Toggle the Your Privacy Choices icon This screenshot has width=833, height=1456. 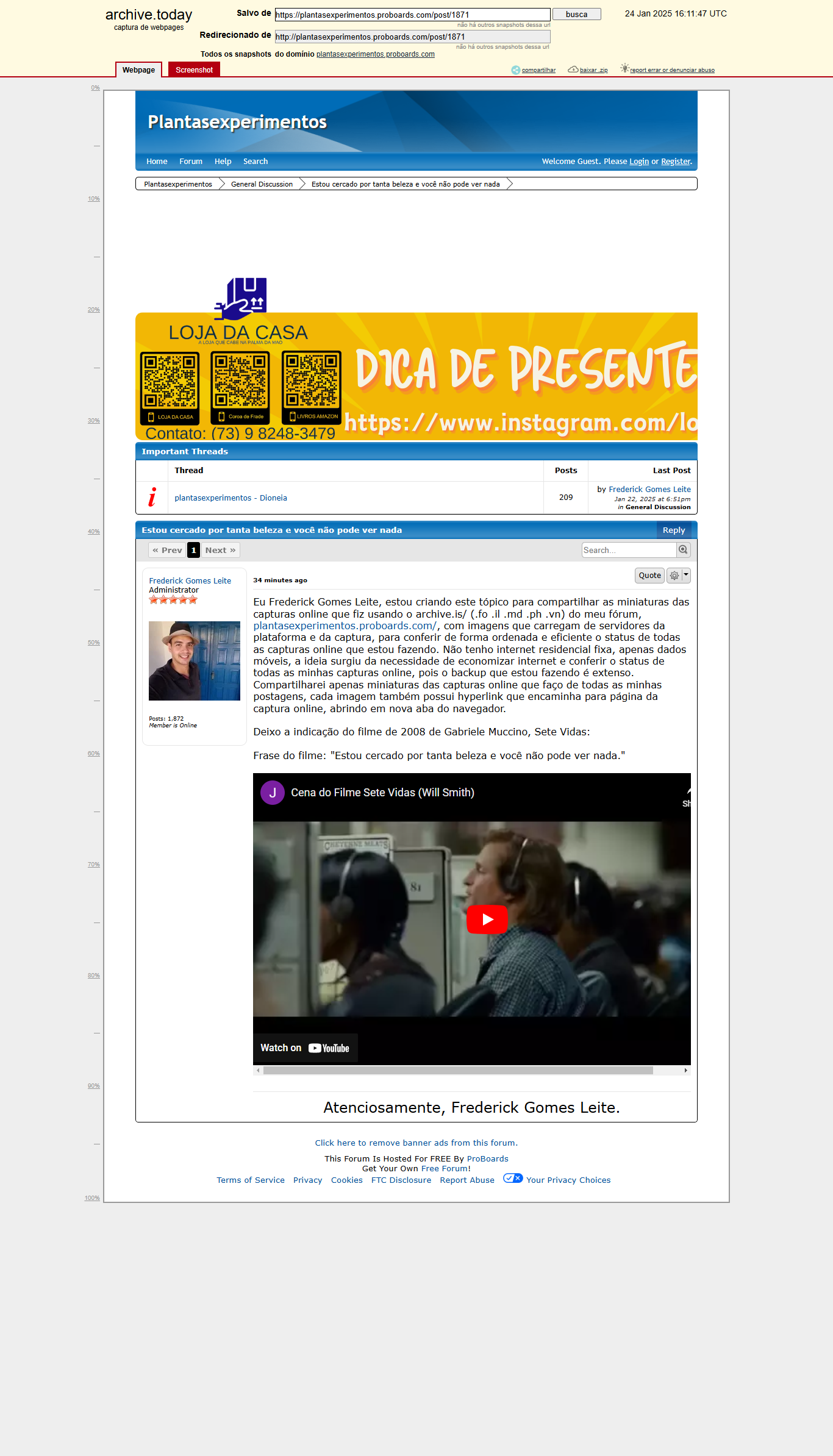[x=513, y=1178]
